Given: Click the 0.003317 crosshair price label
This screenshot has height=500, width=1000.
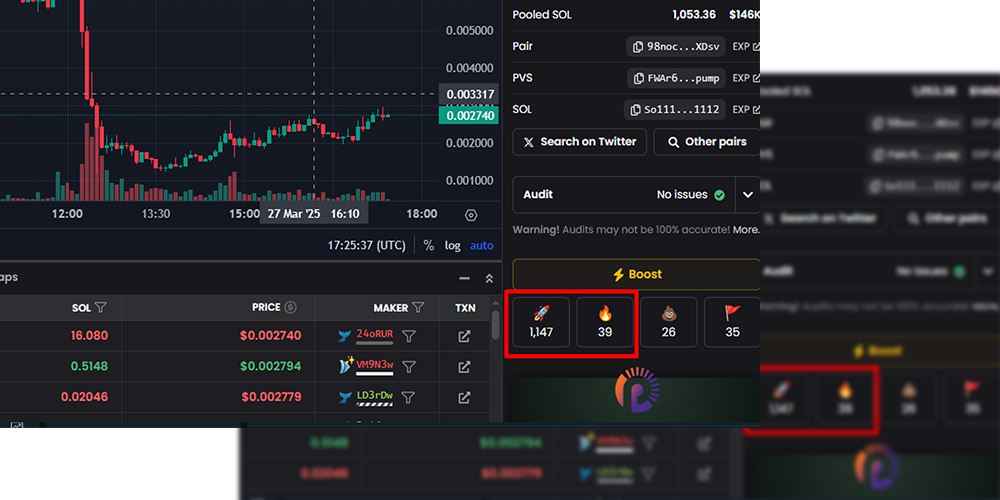Looking at the screenshot, I should 471,94.
